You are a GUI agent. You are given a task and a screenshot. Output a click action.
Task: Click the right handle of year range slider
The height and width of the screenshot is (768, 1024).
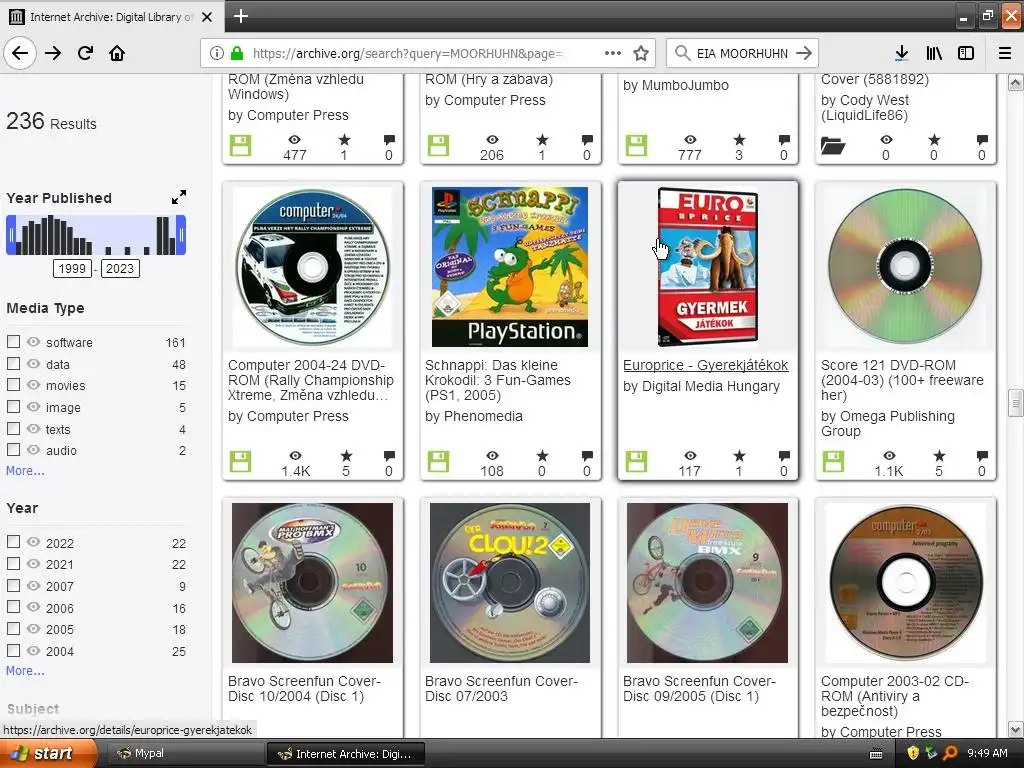point(182,235)
